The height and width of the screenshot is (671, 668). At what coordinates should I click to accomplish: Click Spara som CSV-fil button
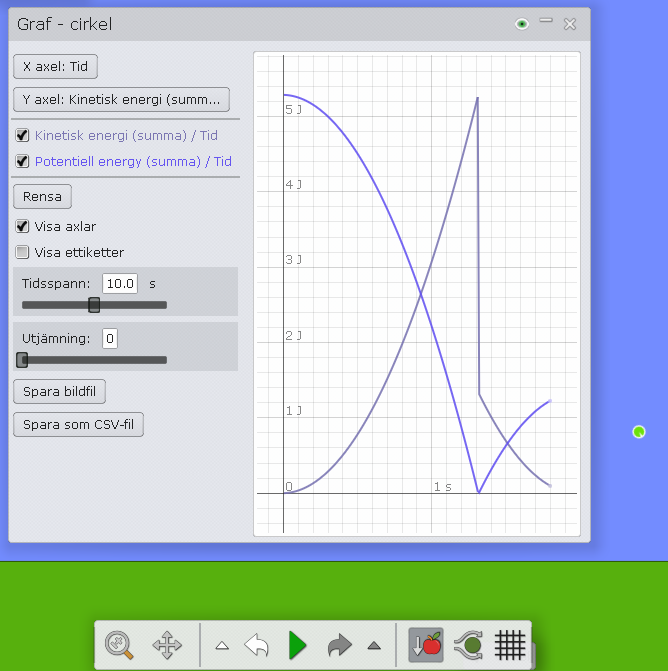pyautogui.click(x=78, y=425)
